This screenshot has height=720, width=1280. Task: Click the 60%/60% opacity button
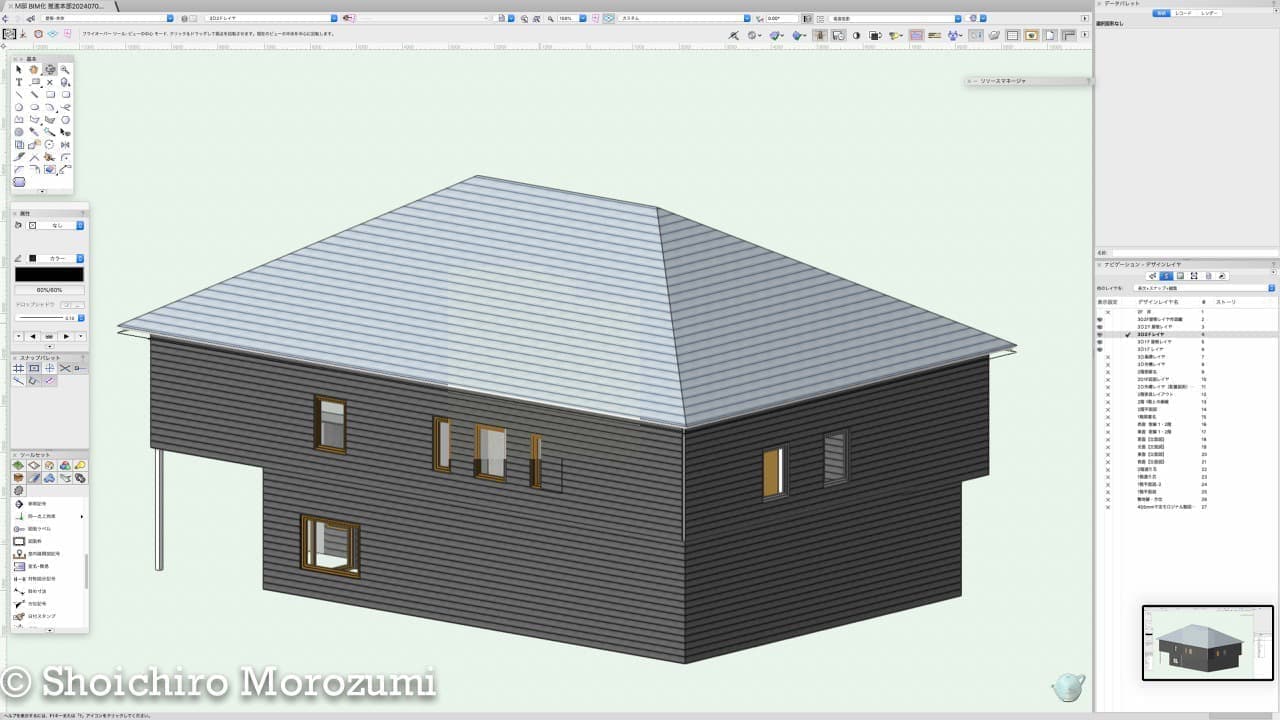[50, 290]
